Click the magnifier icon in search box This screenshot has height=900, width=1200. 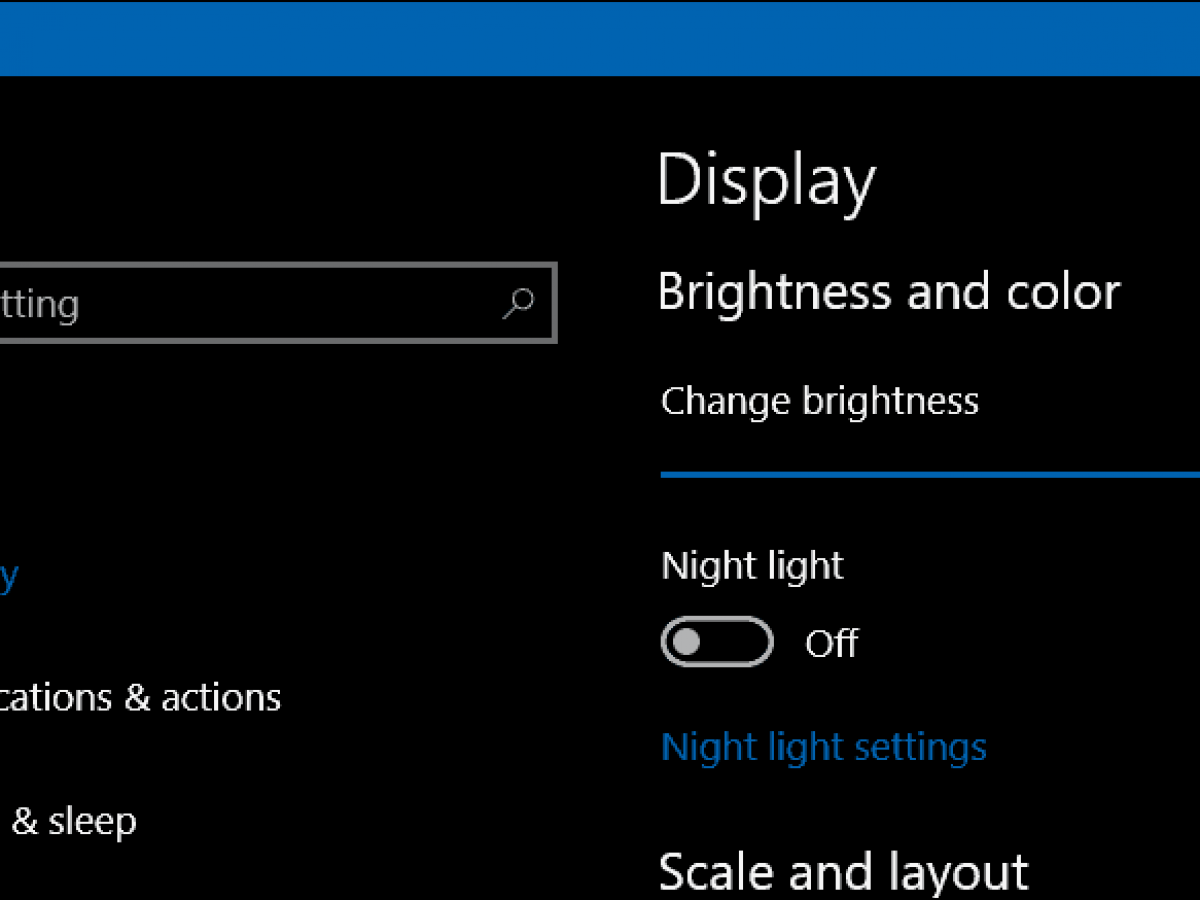pos(518,303)
